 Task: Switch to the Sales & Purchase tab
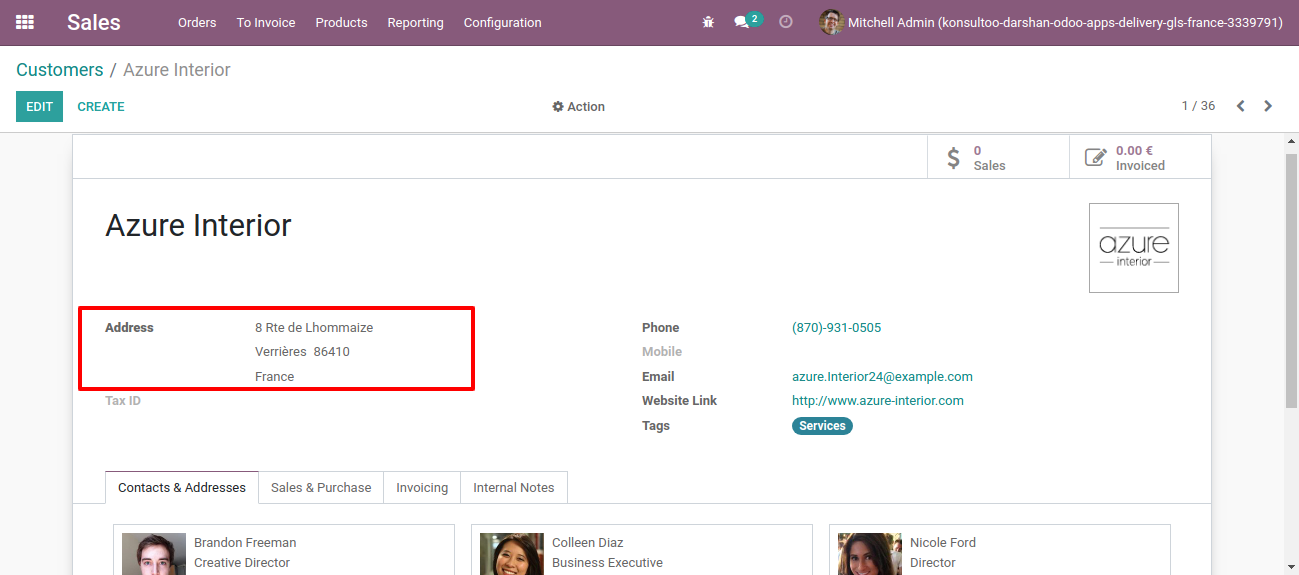320,488
